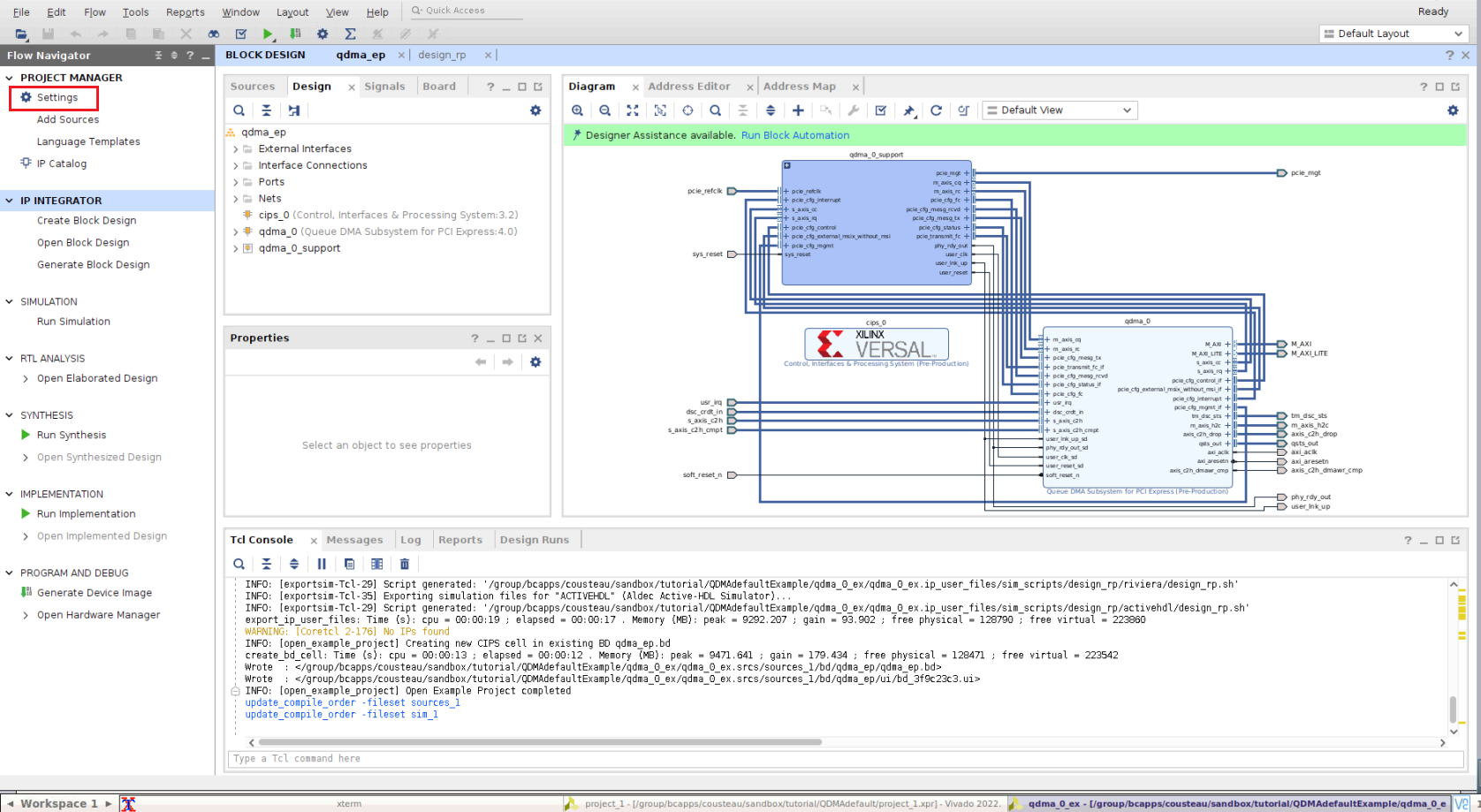
Task: Click Generate Block Design
Action: [x=93, y=264]
